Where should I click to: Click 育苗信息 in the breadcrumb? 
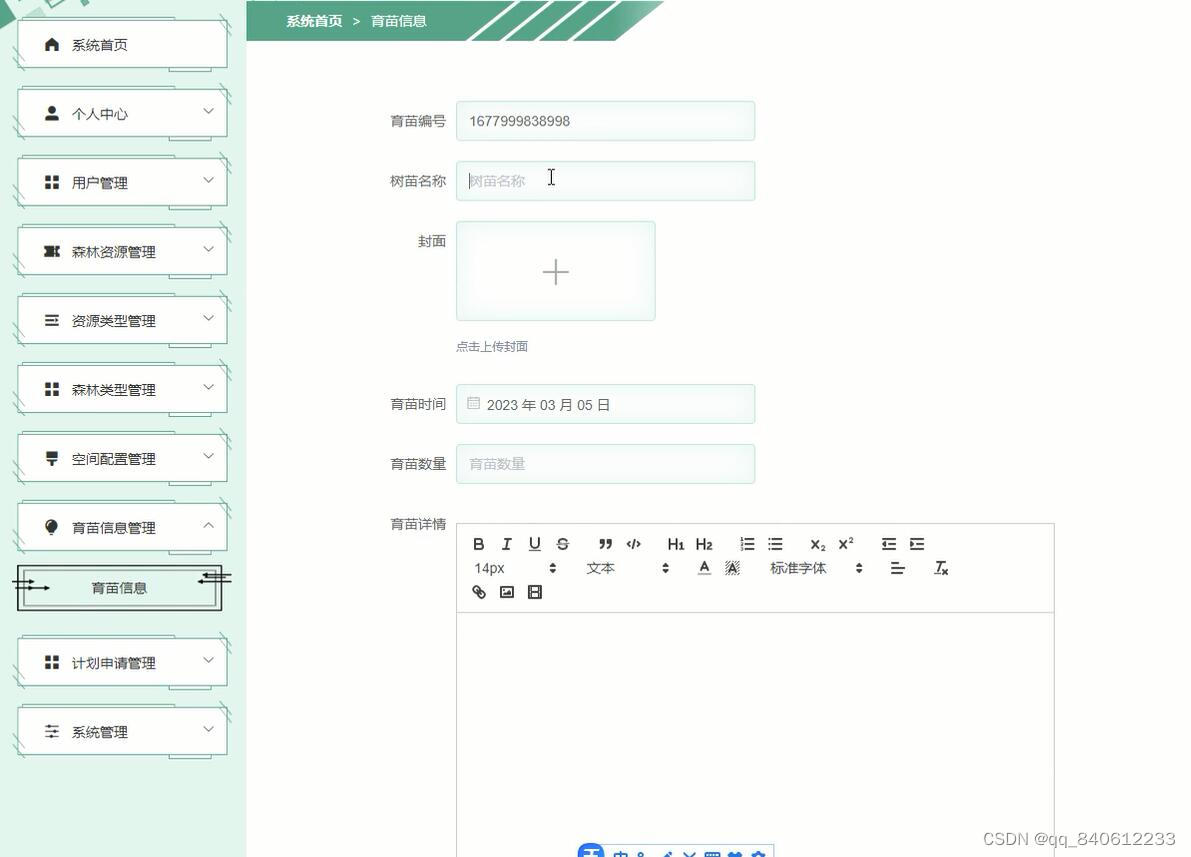coord(398,21)
